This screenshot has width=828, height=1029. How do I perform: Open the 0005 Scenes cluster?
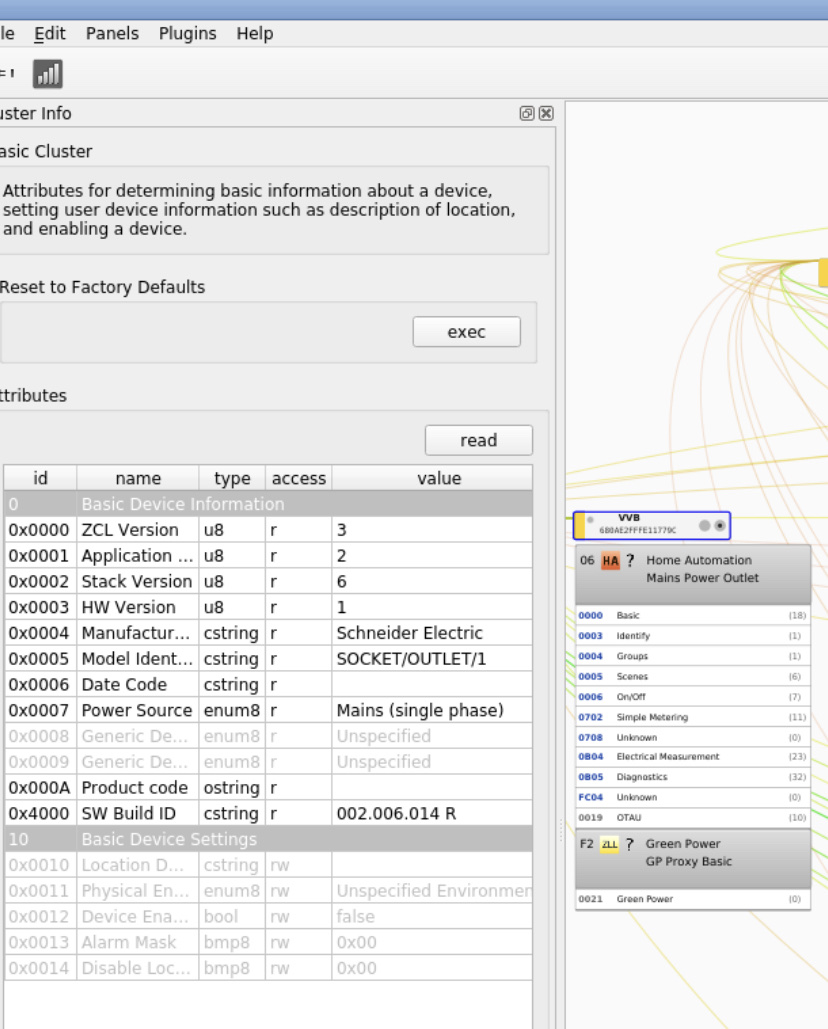coord(693,677)
